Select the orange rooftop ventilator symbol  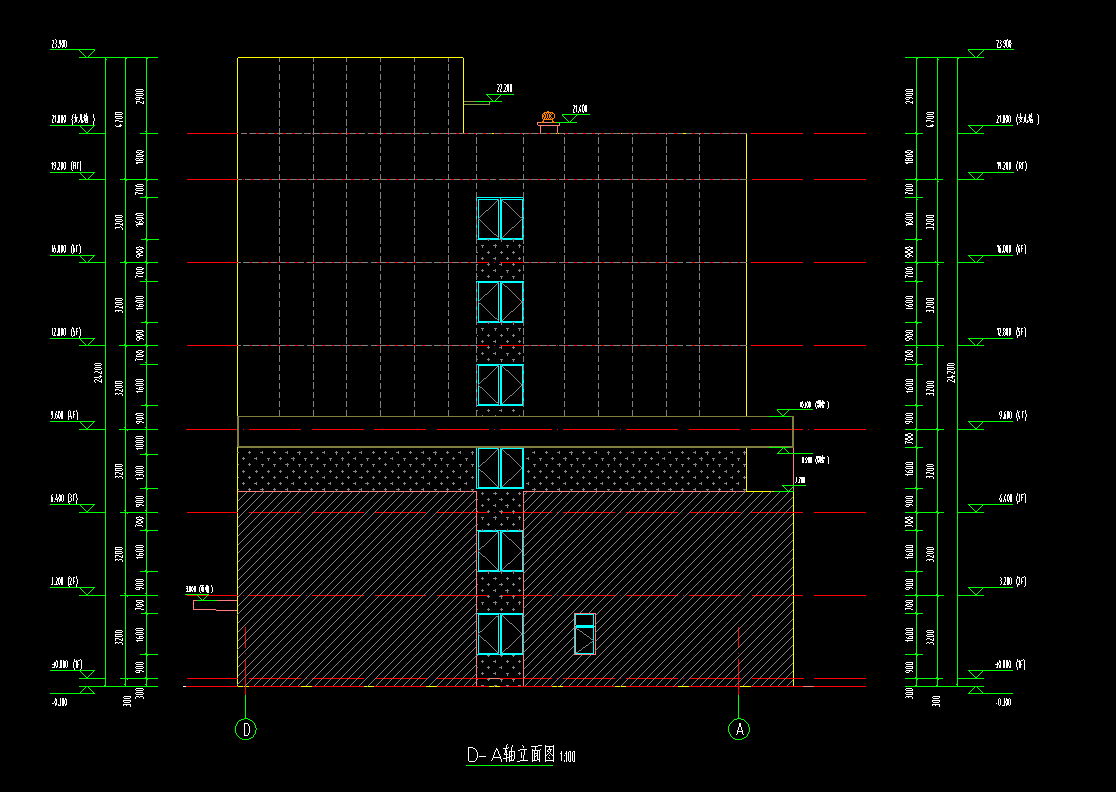click(x=547, y=120)
